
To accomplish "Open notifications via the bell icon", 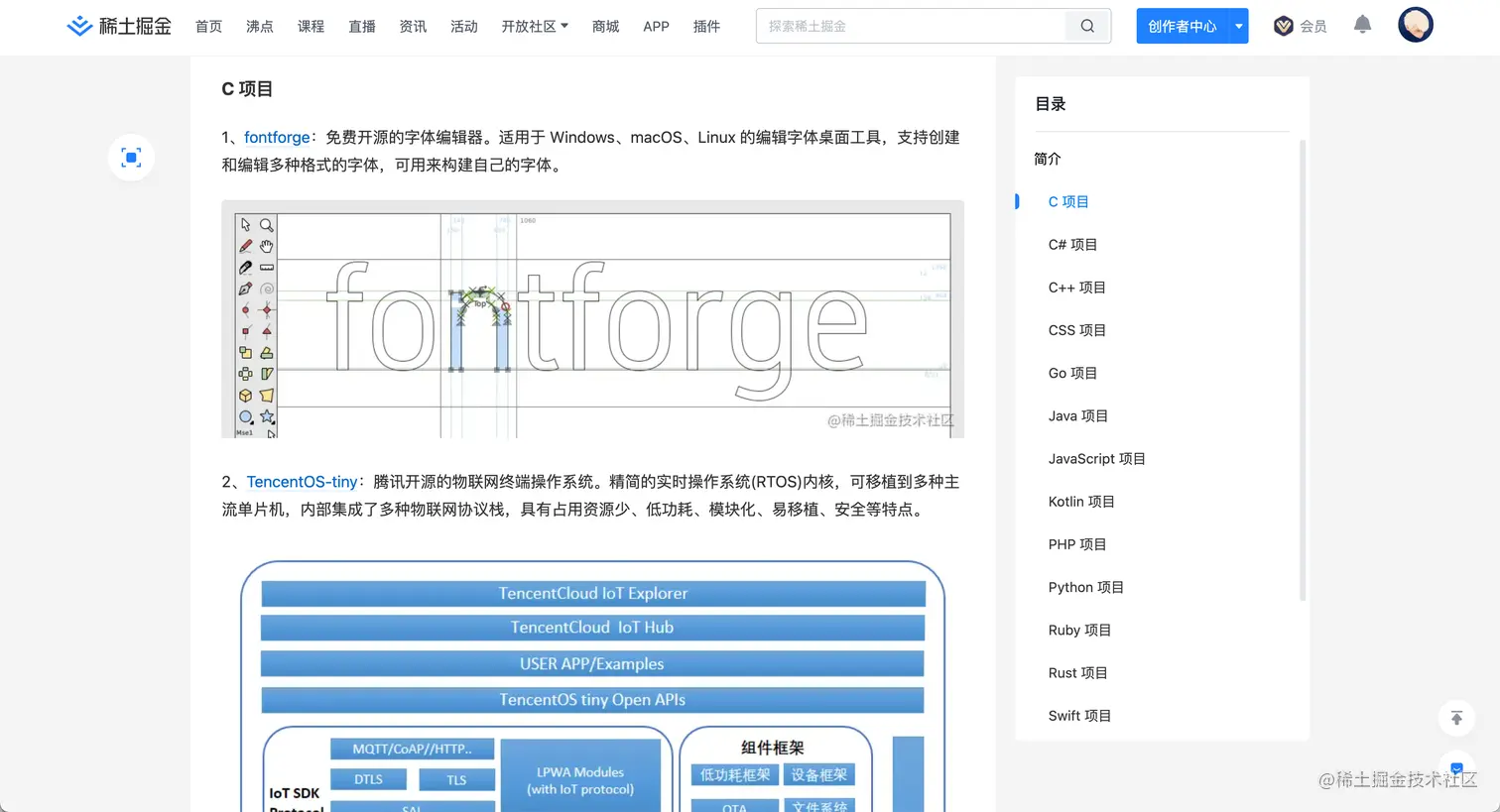I will pyautogui.click(x=1362, y=25).
